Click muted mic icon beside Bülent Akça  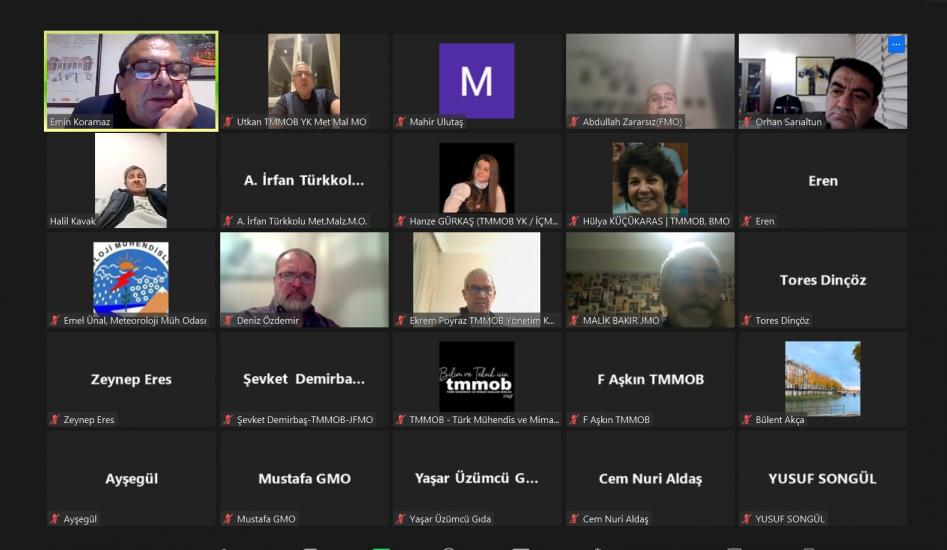[747, 420]
